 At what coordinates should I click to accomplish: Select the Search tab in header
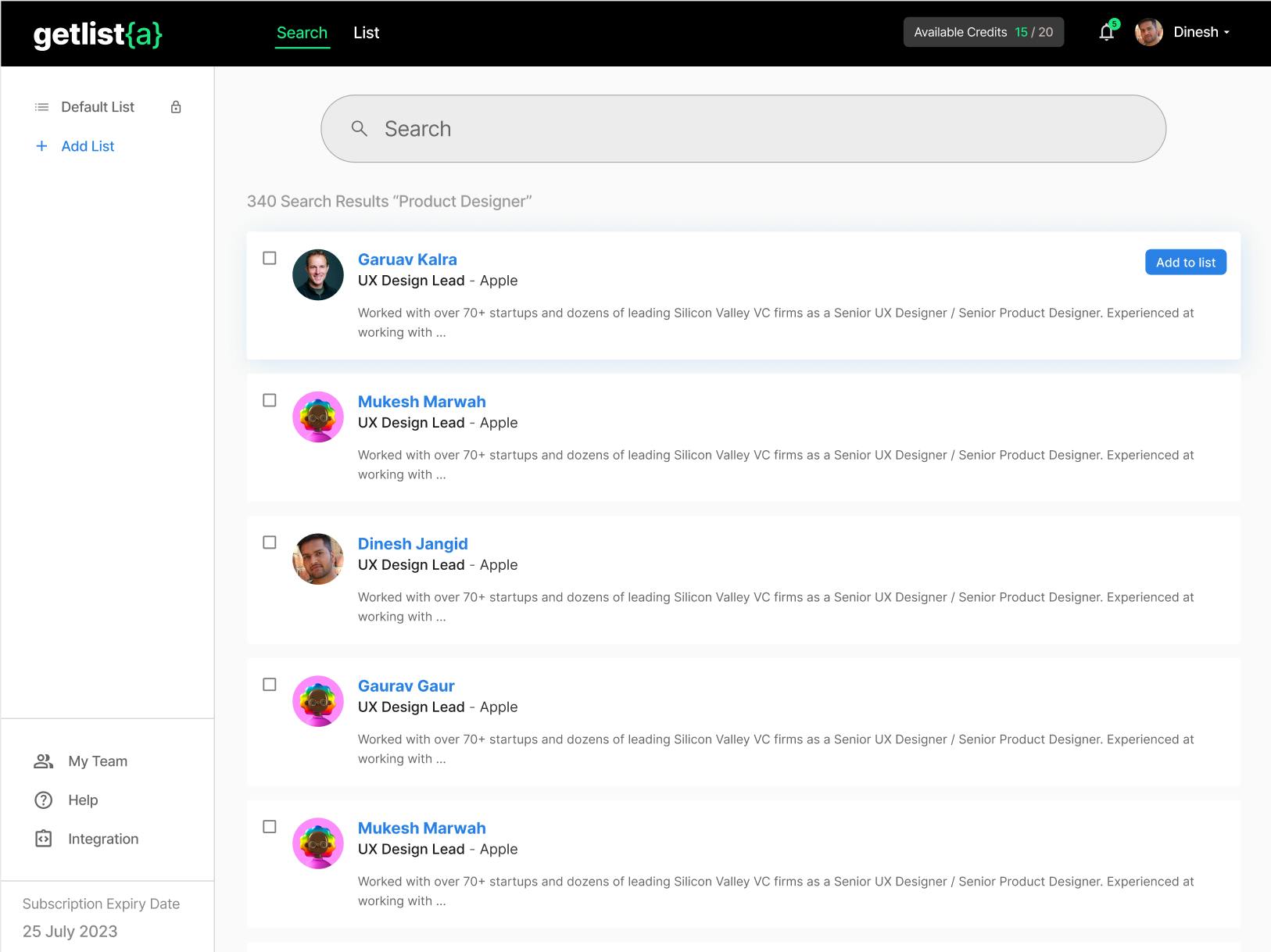[302, 33]
